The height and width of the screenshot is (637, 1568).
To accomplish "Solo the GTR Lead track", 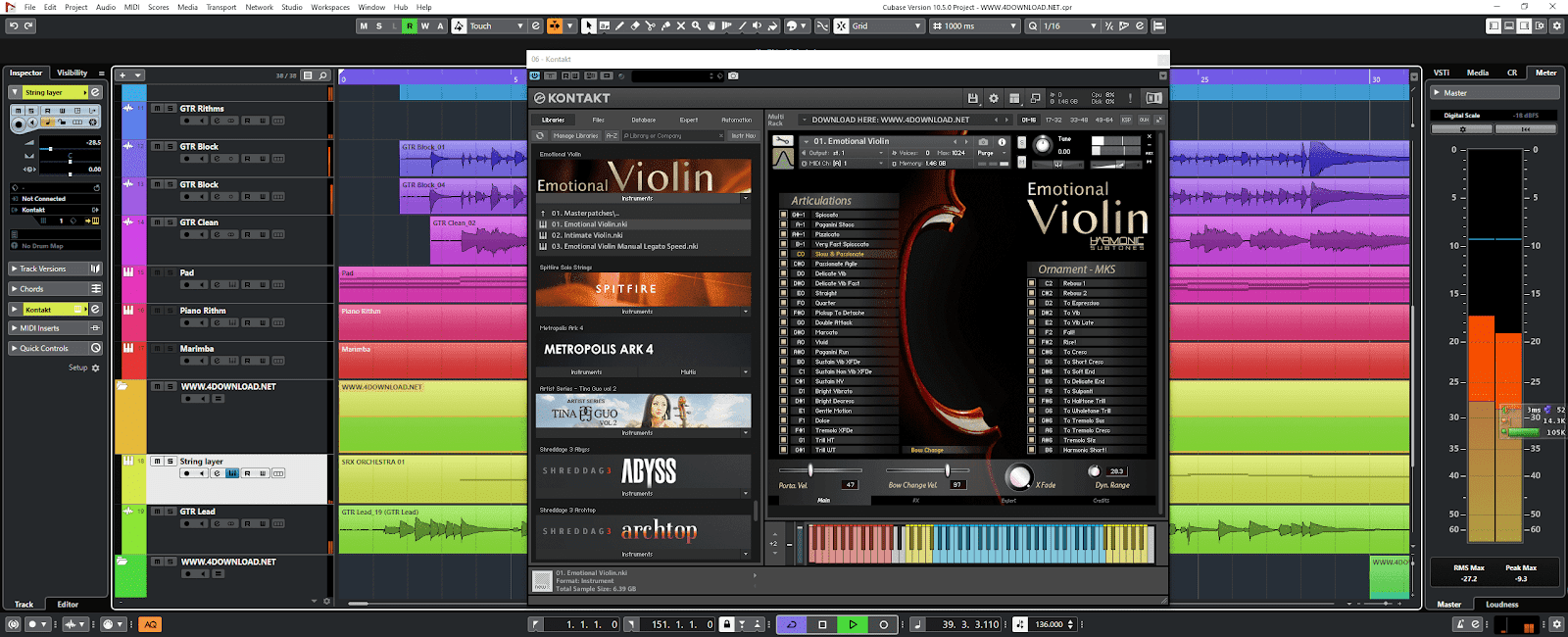I will point(169,512).
